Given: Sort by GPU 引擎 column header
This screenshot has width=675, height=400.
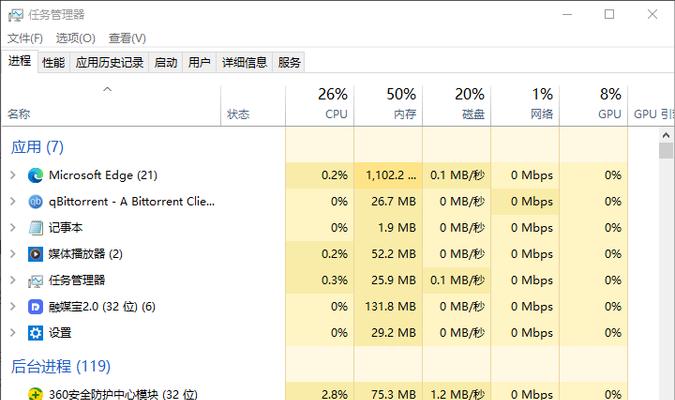Looking at the screenshot, I should [x=651, y=105].
